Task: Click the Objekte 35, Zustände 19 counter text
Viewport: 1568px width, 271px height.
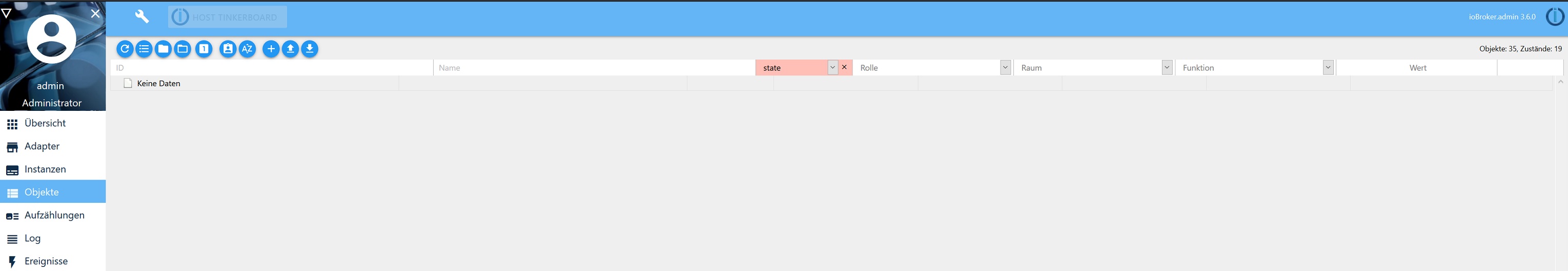Action: (x=1520, y=49)
